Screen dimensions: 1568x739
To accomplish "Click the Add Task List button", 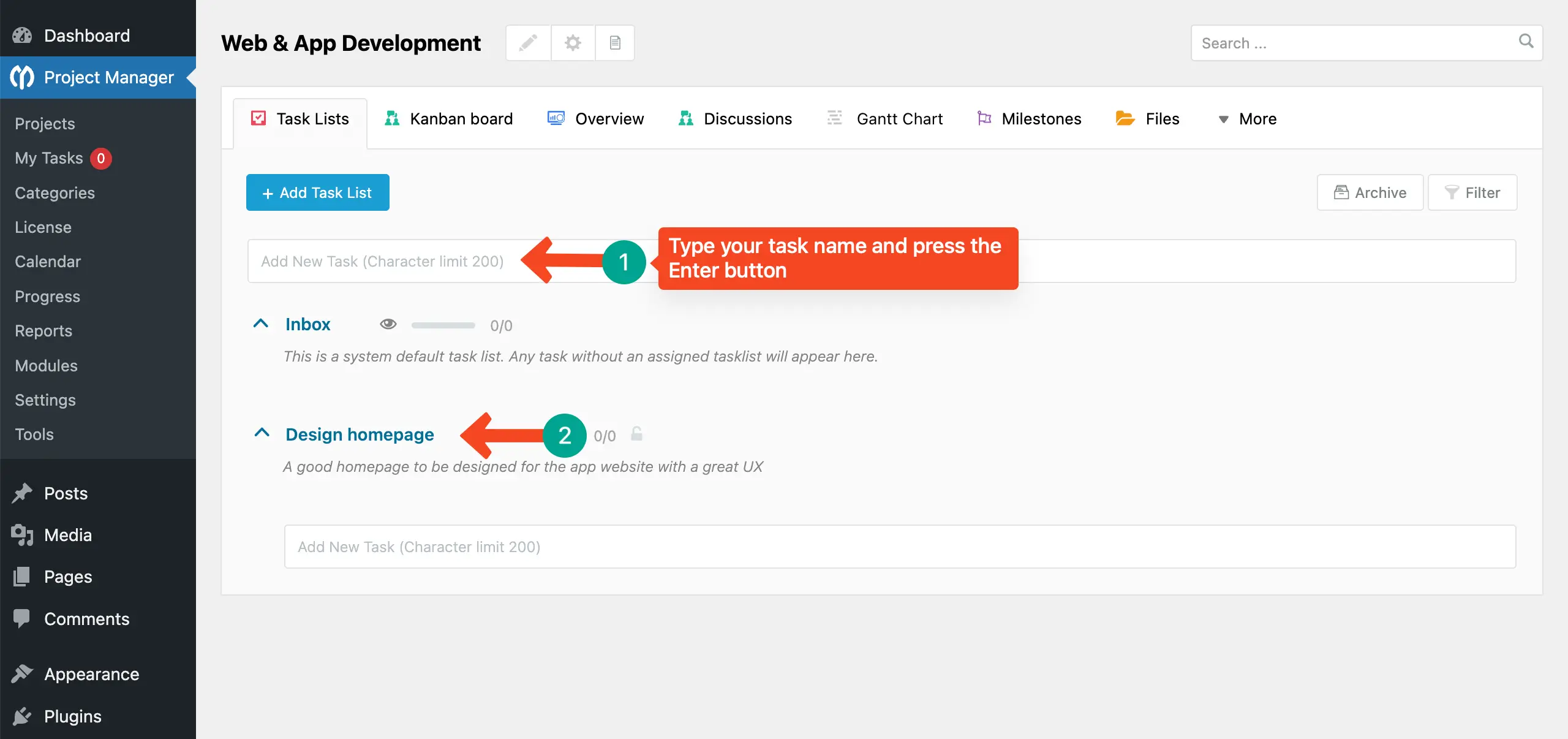I will [317, 192].
